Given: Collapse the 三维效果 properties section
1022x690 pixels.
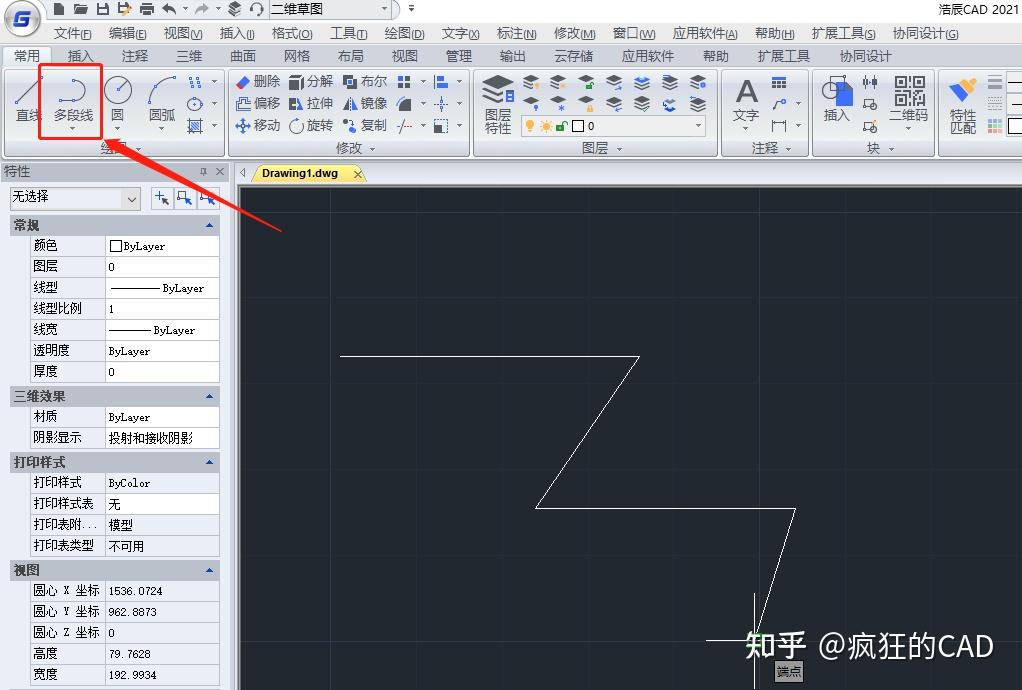Looking at the screenshot, I should (209, 396).
